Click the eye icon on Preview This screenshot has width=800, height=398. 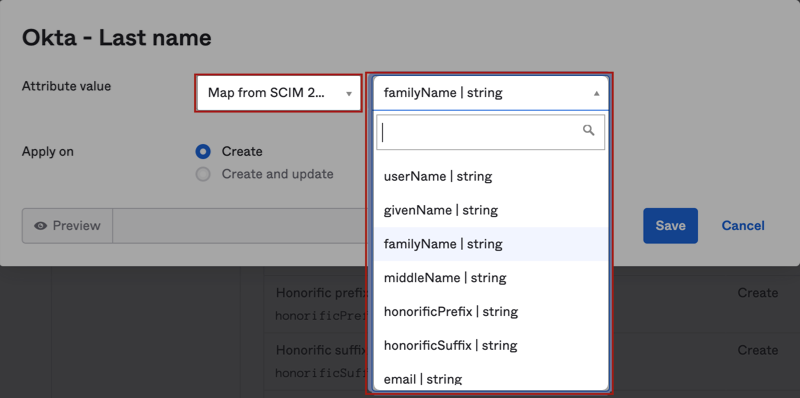tap(40, 226)
